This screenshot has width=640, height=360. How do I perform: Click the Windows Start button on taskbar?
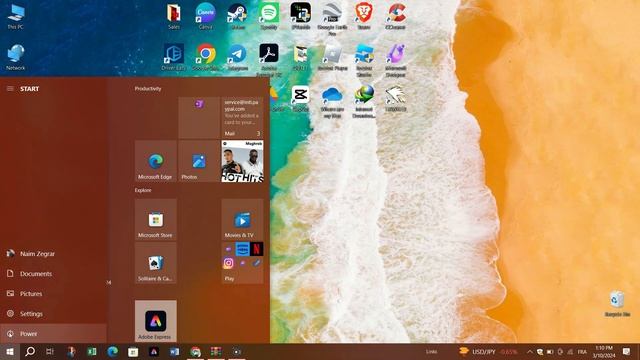10,351
